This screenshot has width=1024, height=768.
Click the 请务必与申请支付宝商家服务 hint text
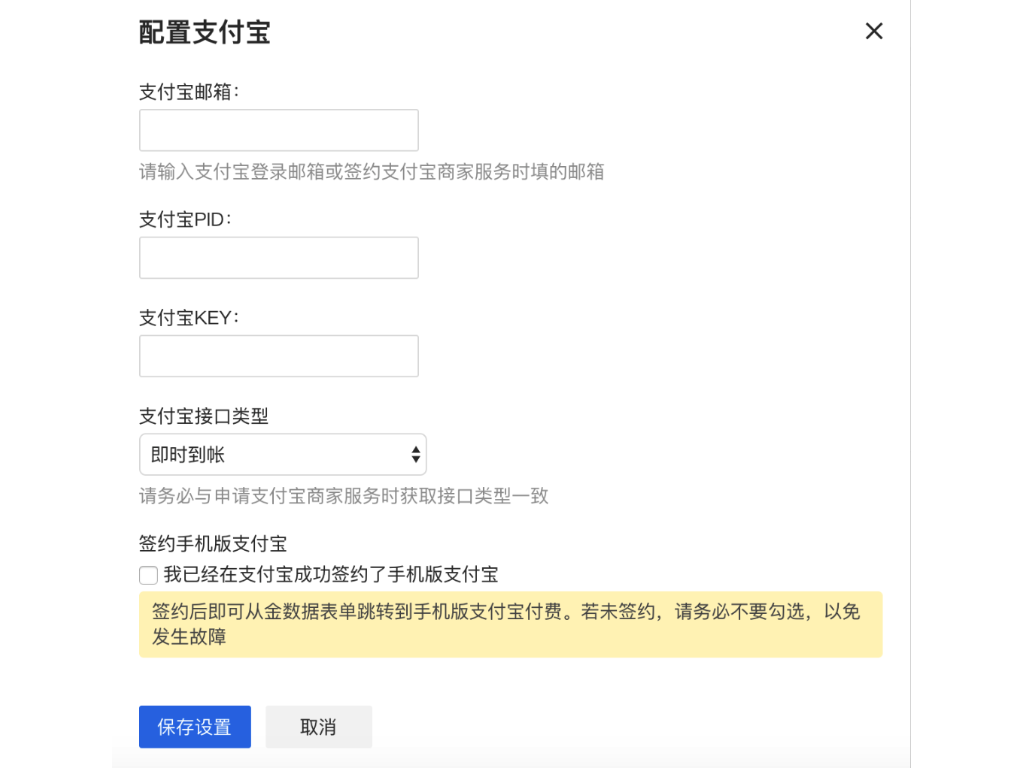pos(344,496)
